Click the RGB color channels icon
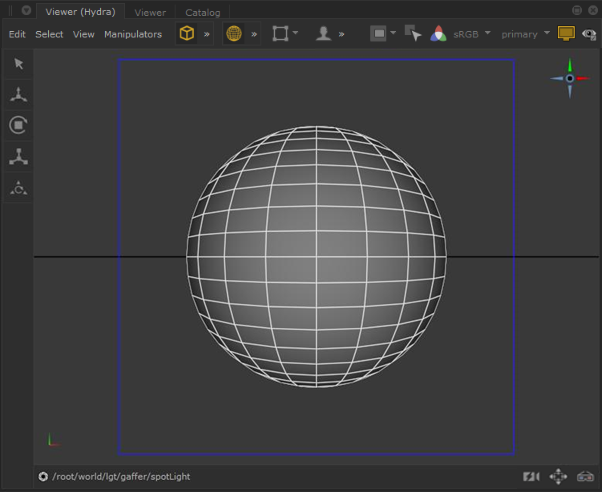Screen dimensions: 602x492 point(438,34)
